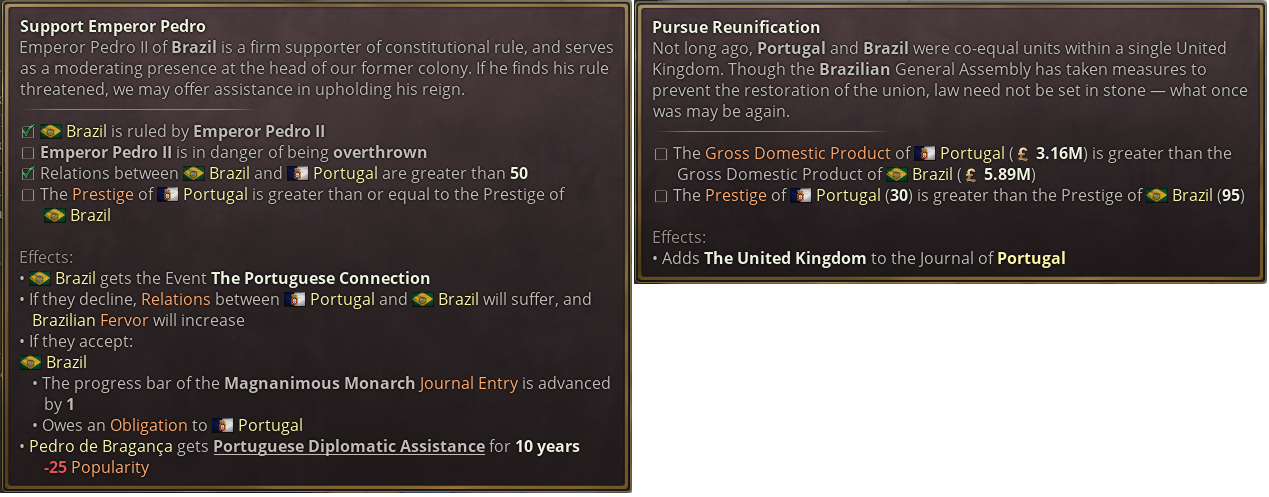1269x497 pixels.
Task: Click Portugal flag in the 3.16M GDP line
Action: (924, 153)
